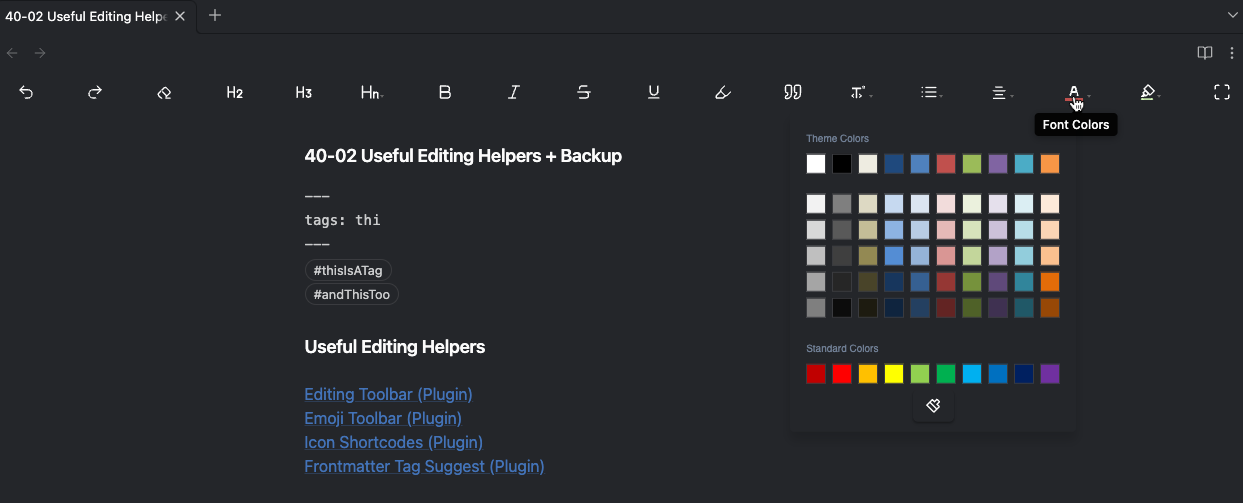
Task: Open fullscreen mode icon
Action: [1221, 92]
